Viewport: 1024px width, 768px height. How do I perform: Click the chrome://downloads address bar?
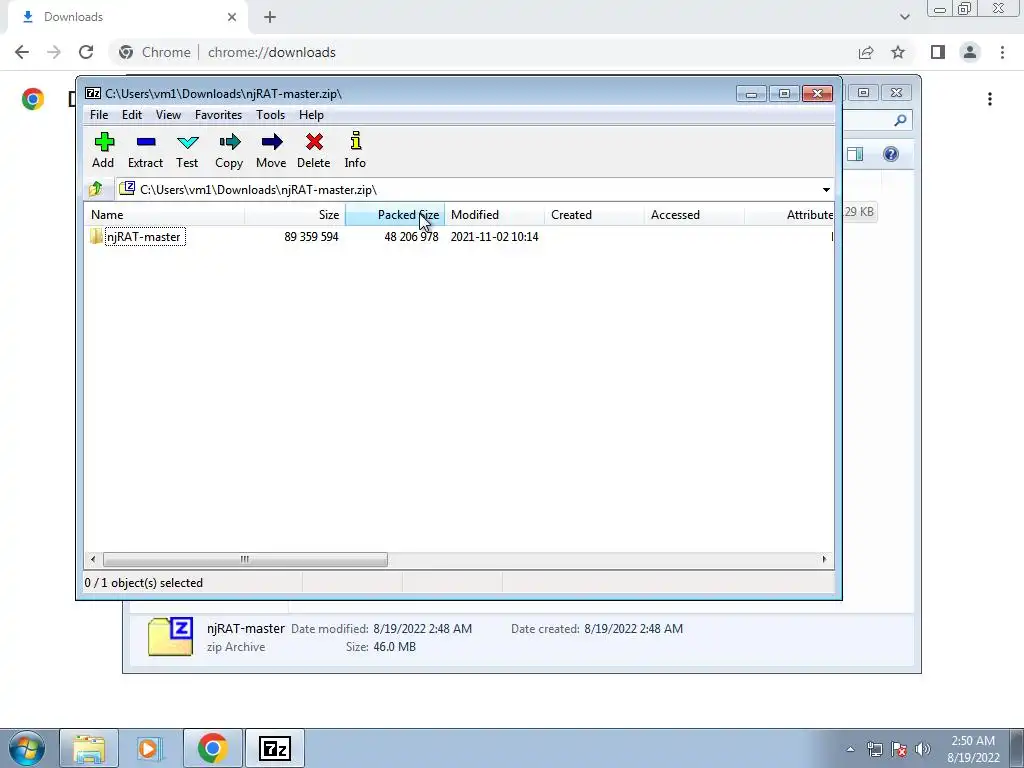[480, 52]
